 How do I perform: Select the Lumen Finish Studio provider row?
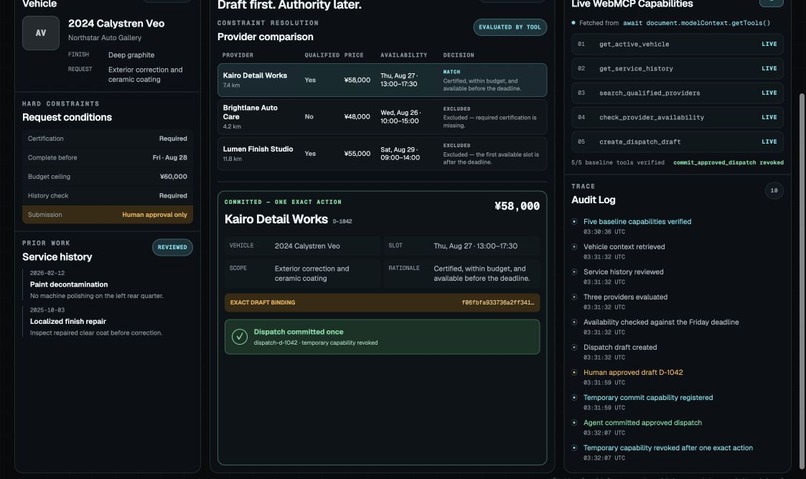pyautogui.click(x=382, y=154)
